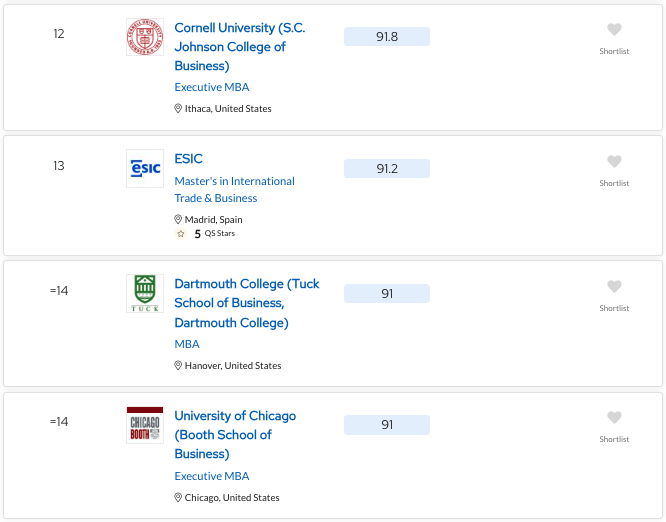Open the Dartmouth MBA programme link

[186, 344]
